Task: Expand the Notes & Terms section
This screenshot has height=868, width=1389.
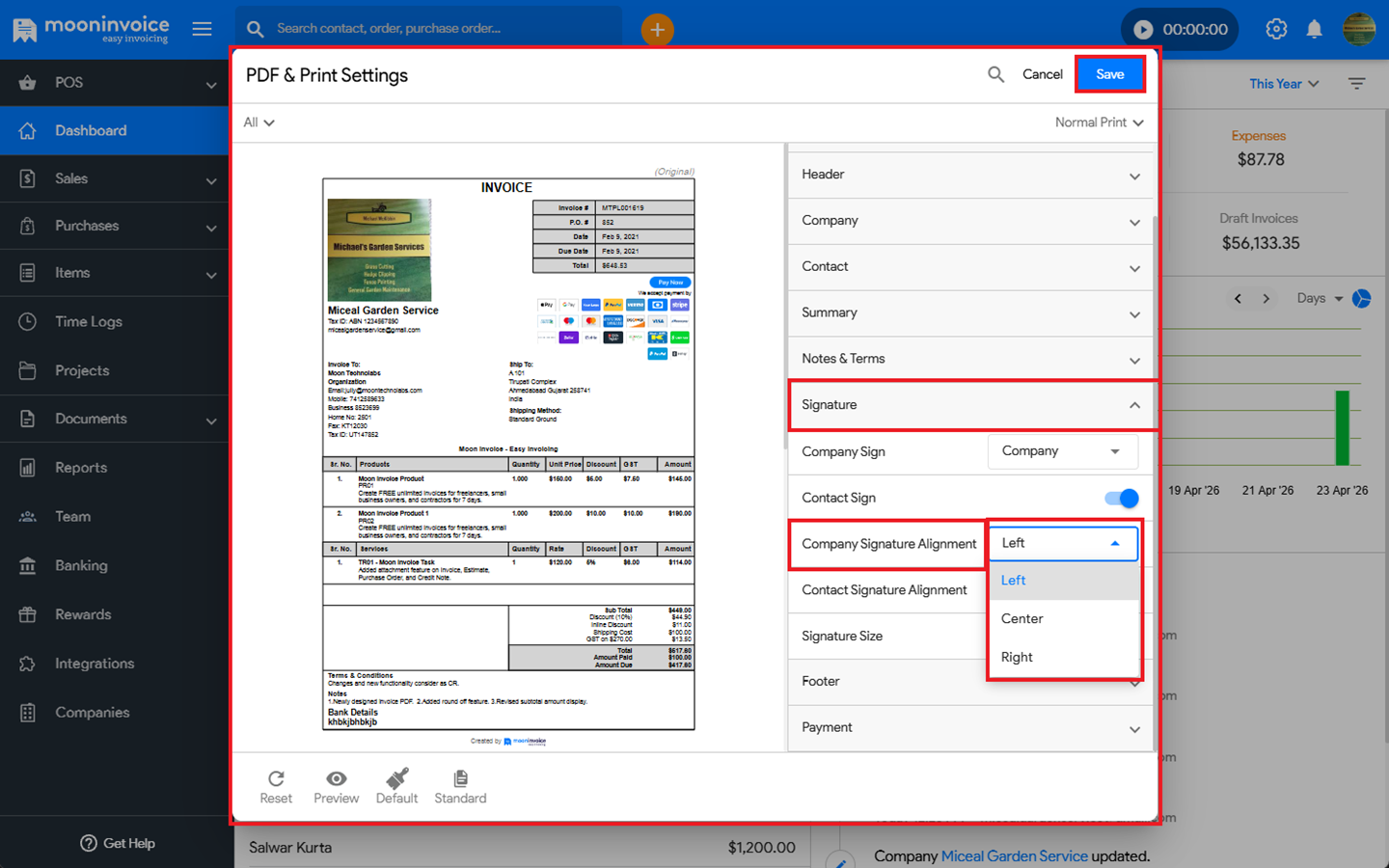Action: pos(970,359)
